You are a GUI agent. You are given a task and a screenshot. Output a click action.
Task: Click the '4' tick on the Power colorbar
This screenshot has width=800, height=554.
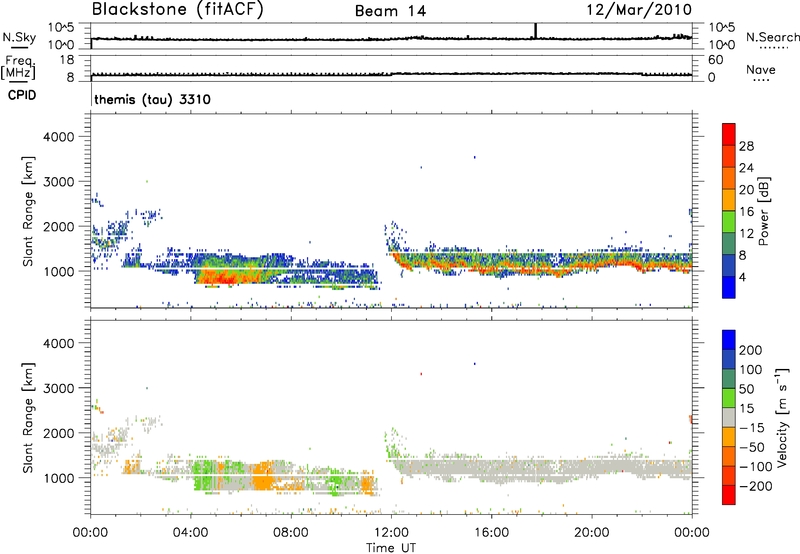click(x=742, y=277)
